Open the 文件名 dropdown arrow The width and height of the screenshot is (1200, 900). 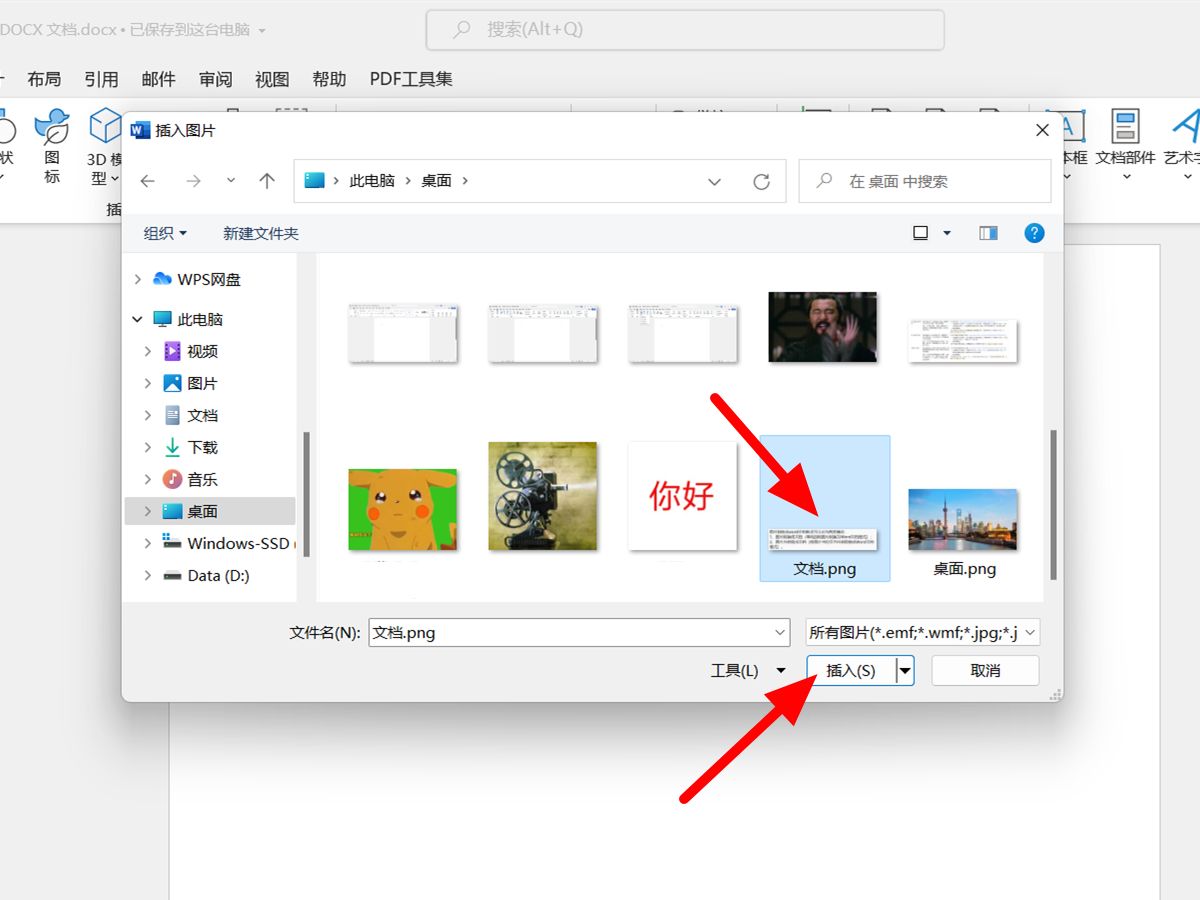(x=781, y=632)
